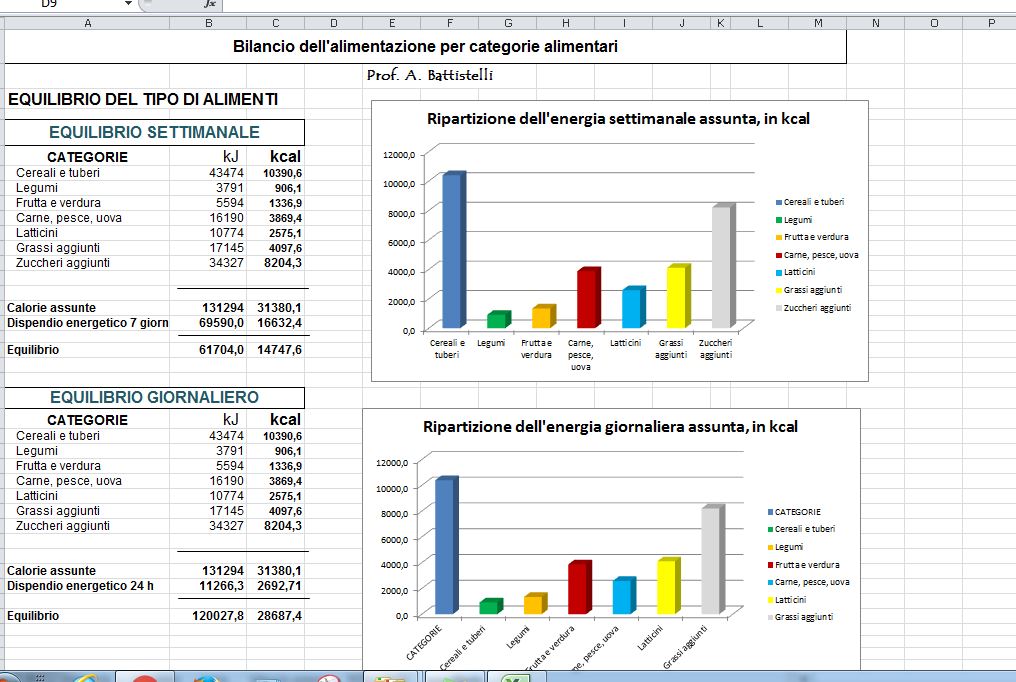Select the weekly kJ value 43474

(x=226, y=173)
